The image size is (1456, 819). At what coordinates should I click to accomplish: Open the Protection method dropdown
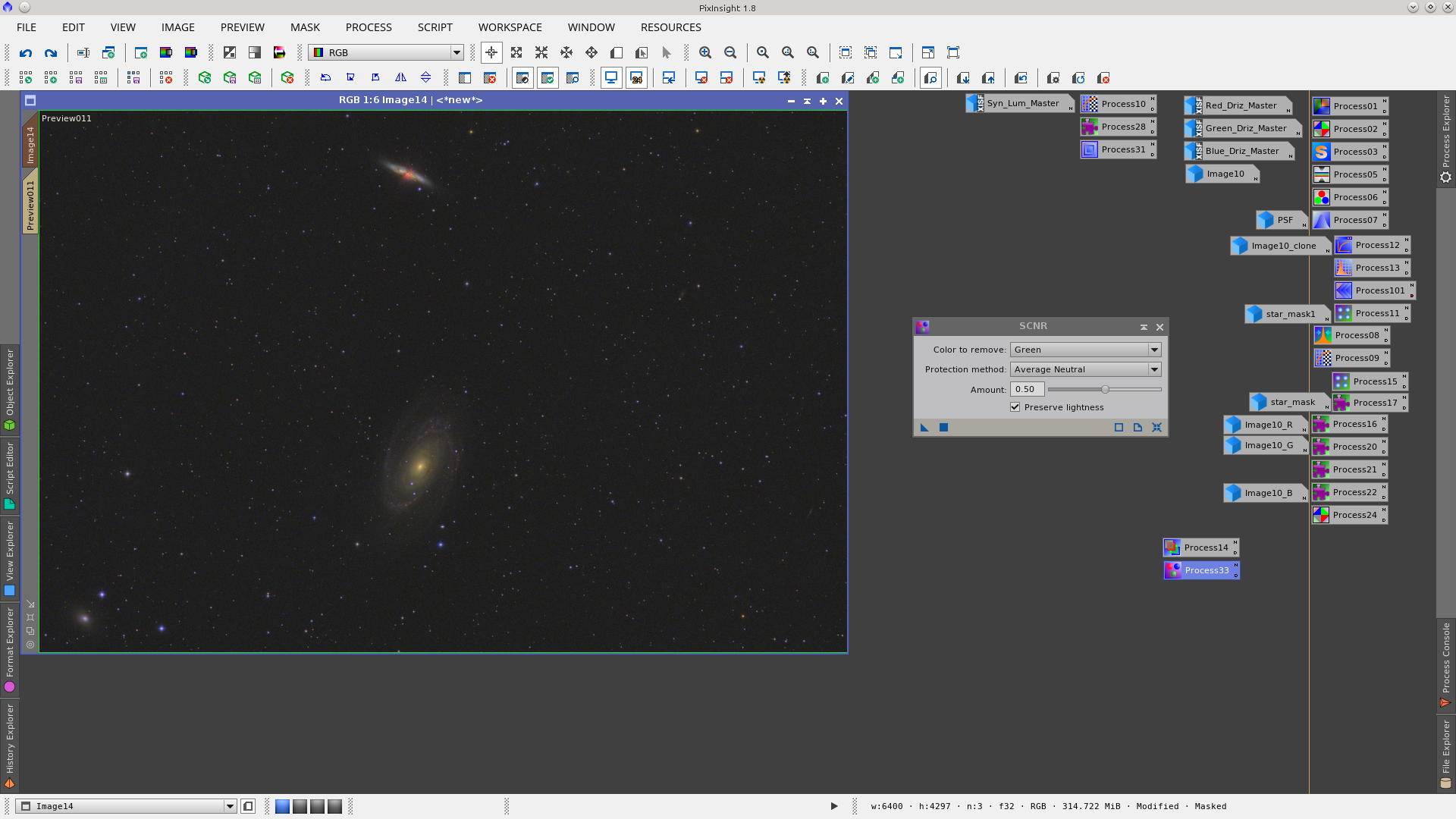(1153, 369)
